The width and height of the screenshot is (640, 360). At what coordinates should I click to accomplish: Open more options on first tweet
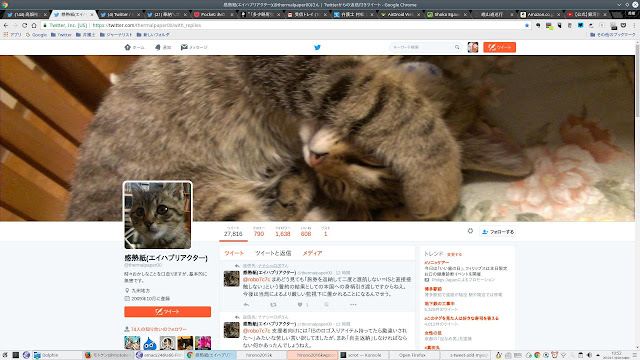pyautogui.click(x=353, y=304)
